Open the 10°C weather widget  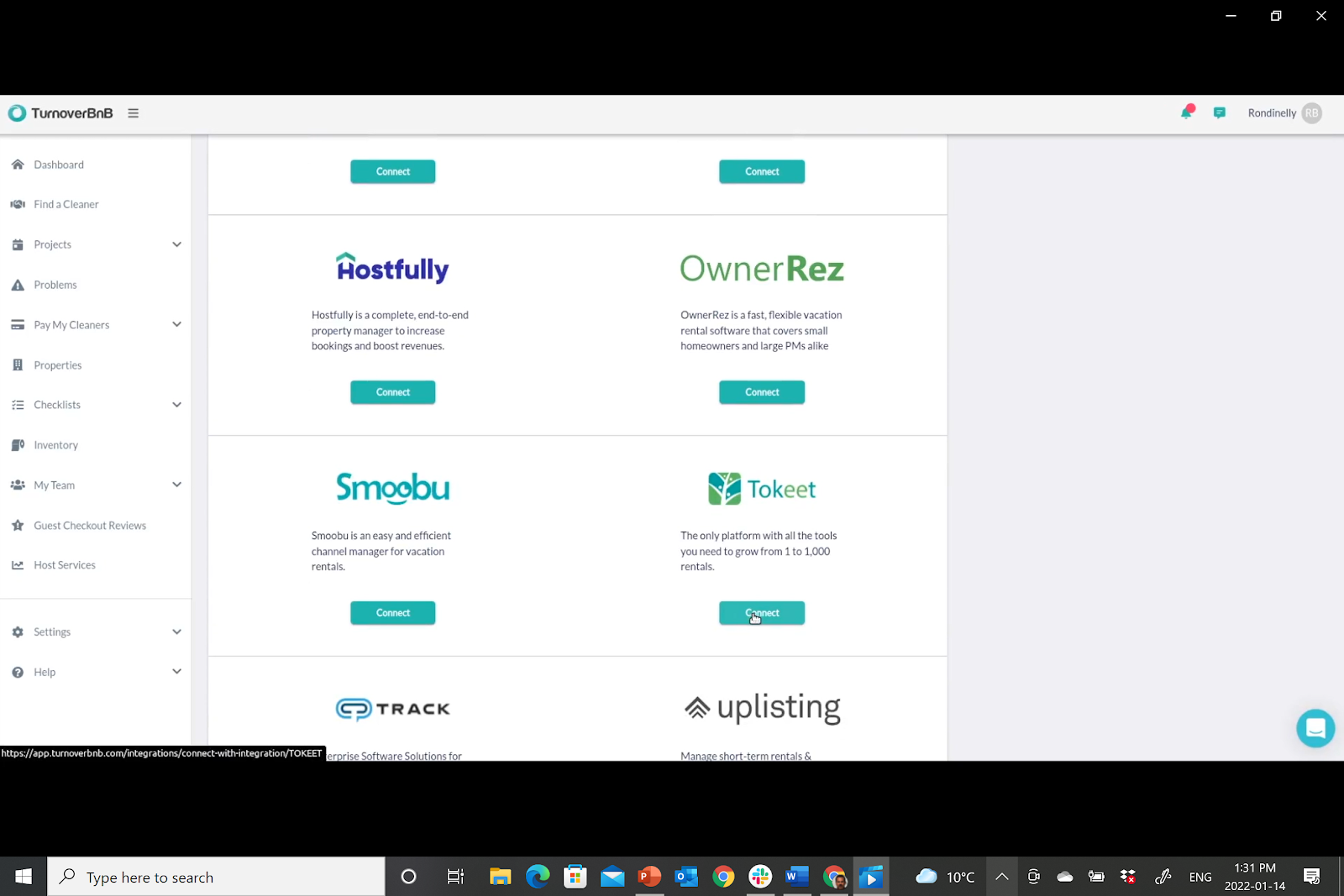945,877
